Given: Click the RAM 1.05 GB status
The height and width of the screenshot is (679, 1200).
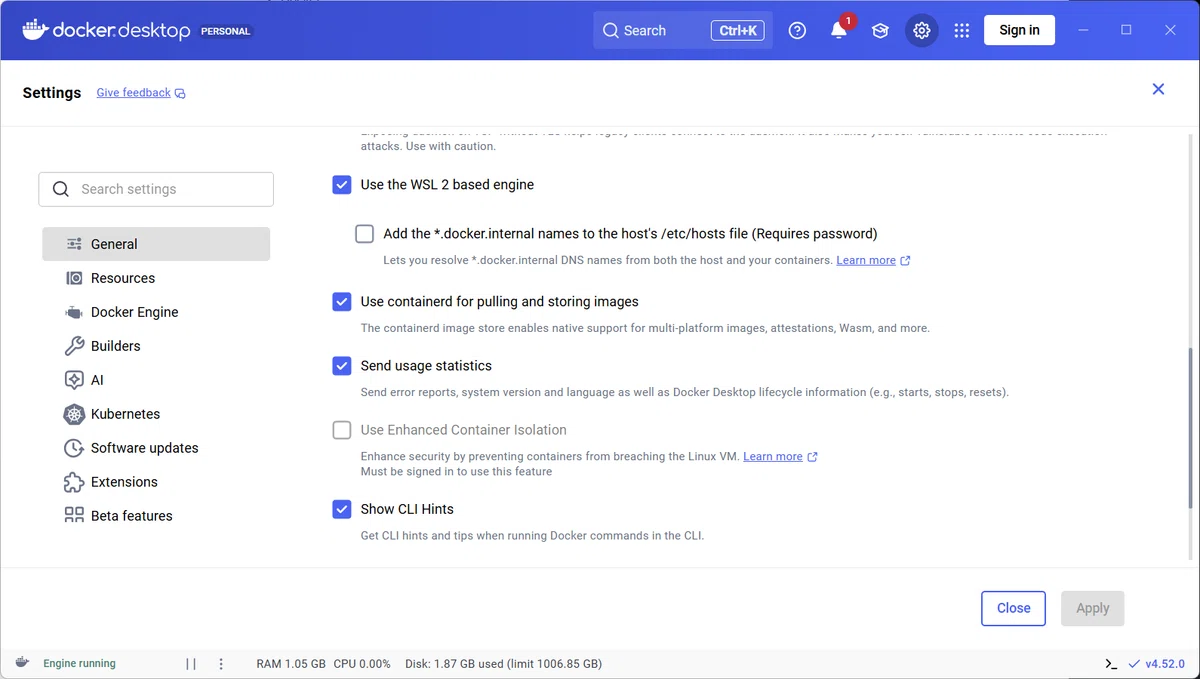Looking at the screenshot, I should click(291, 663).
